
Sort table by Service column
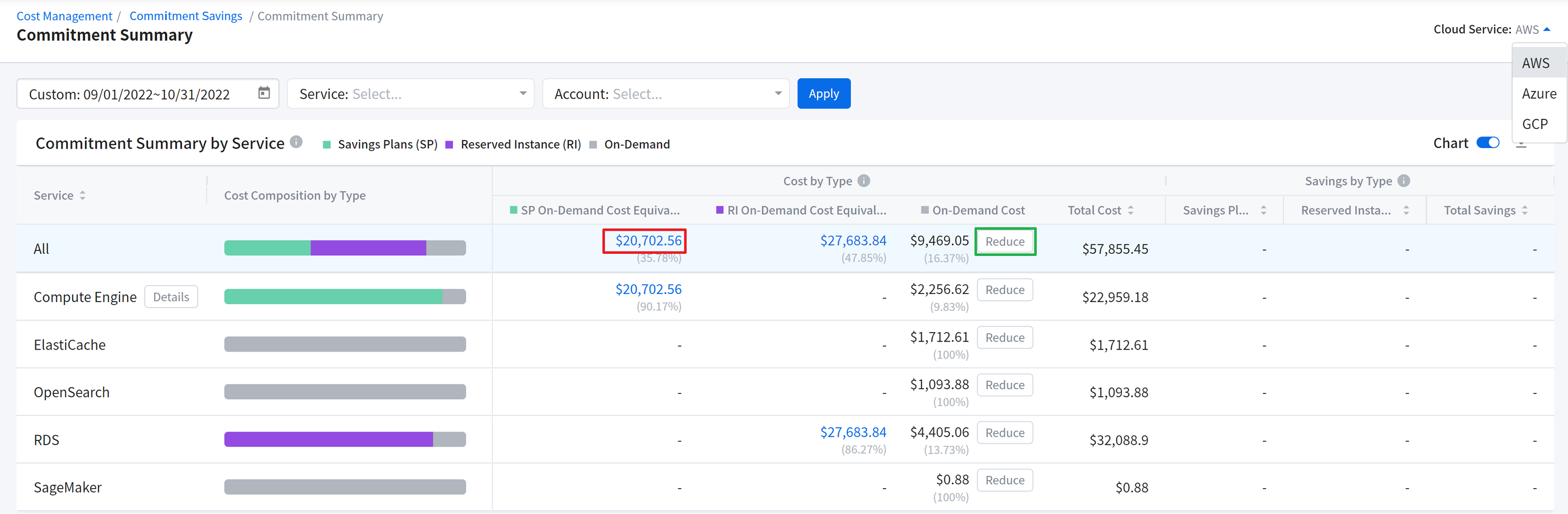pyautogui.click(x=82, y=195)
